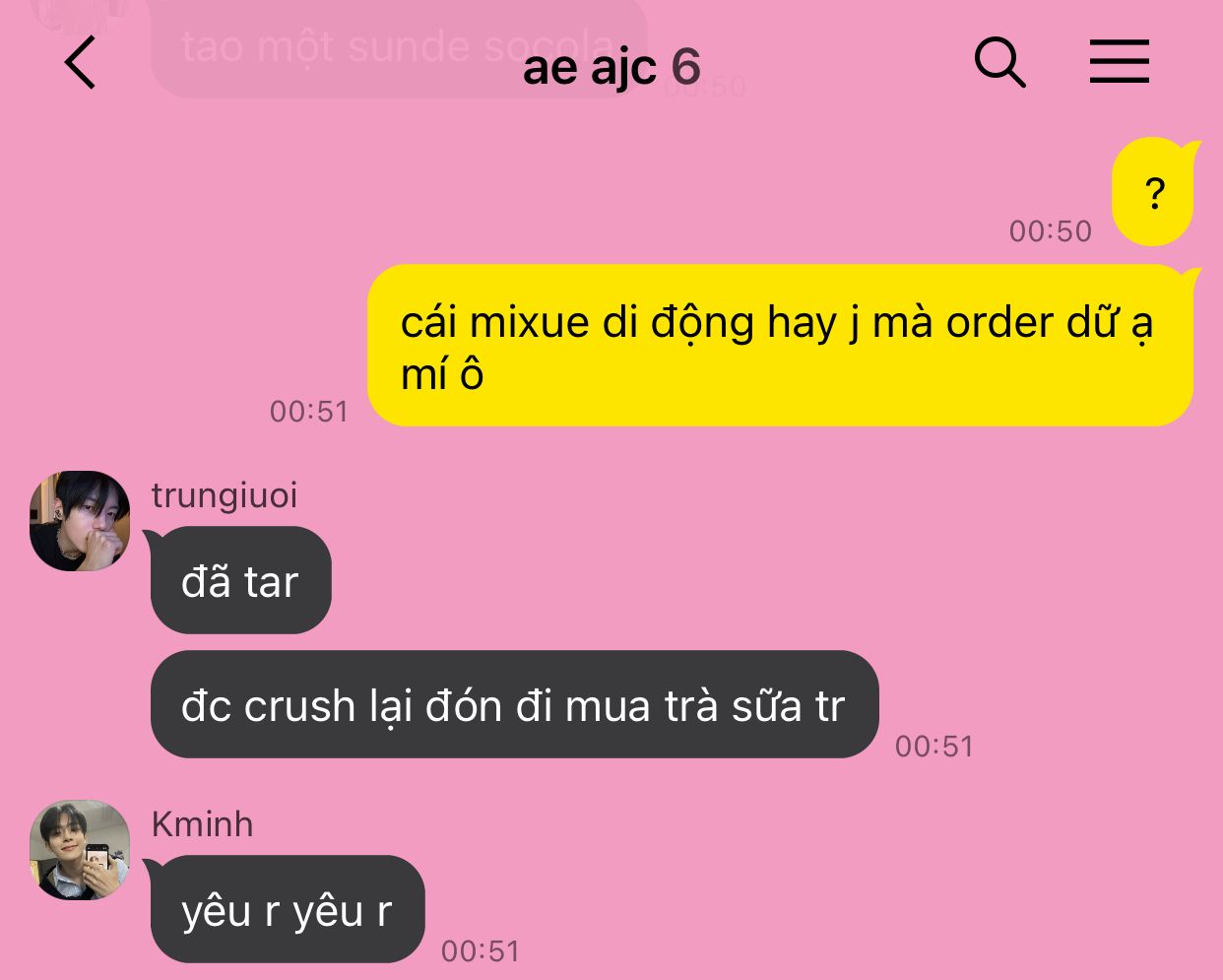Screen dimensions: 1223x980
Task: Tap the 00:51 timestamp after trà sữa message
Action: click(x=934, y=747)
